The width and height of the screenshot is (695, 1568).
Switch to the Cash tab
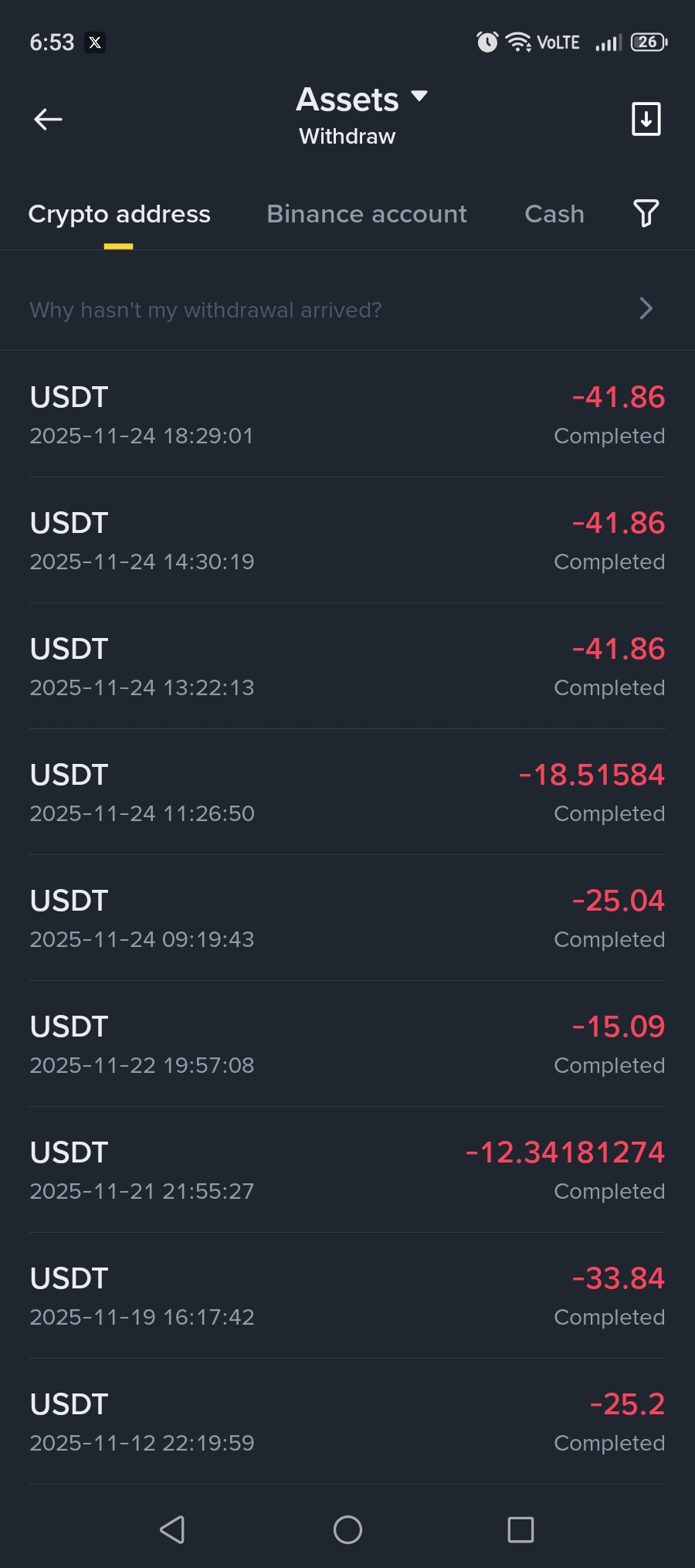(x=554, y=214)
